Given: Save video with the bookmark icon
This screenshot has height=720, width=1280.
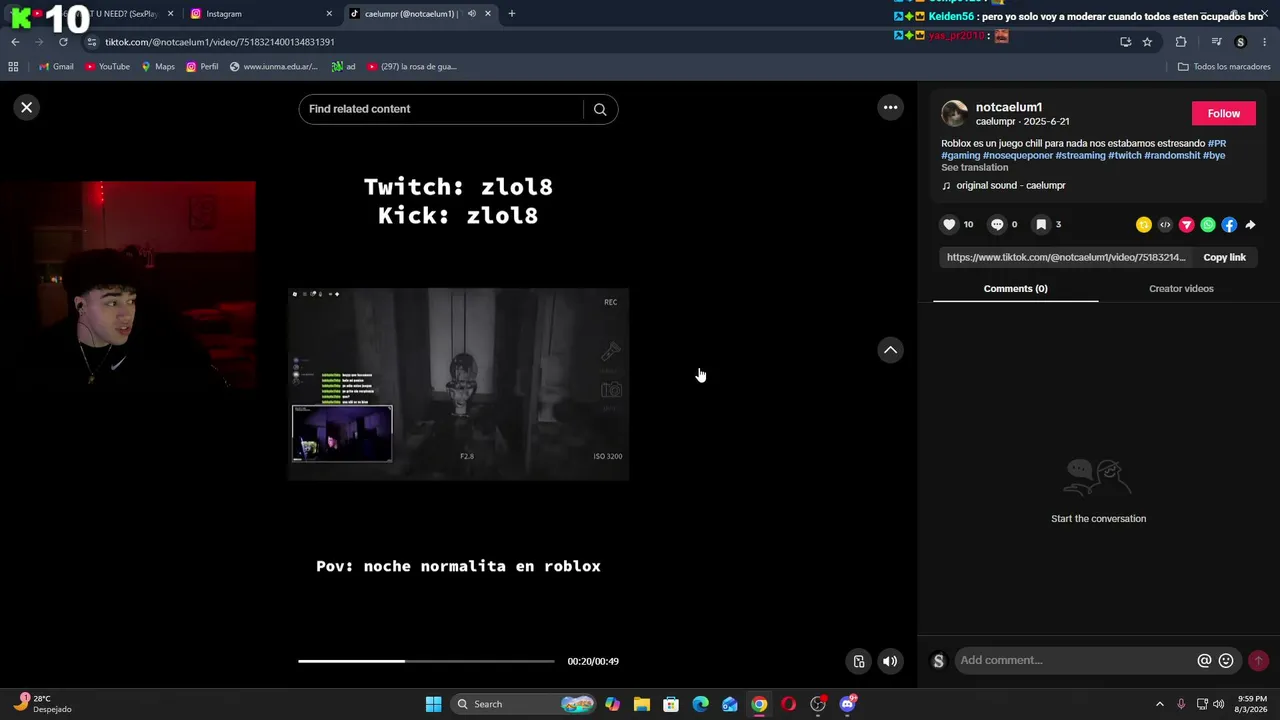Looking at the screenshot, I should [x=1041, y=224].
